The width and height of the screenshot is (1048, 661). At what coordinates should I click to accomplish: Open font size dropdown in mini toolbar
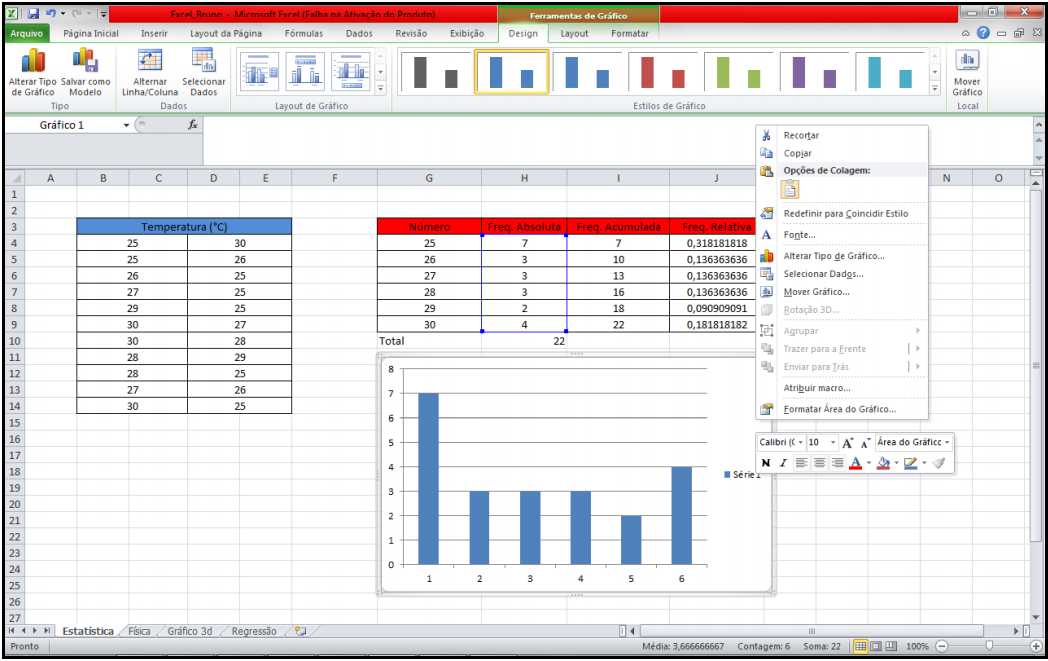(x=830, y=442)
